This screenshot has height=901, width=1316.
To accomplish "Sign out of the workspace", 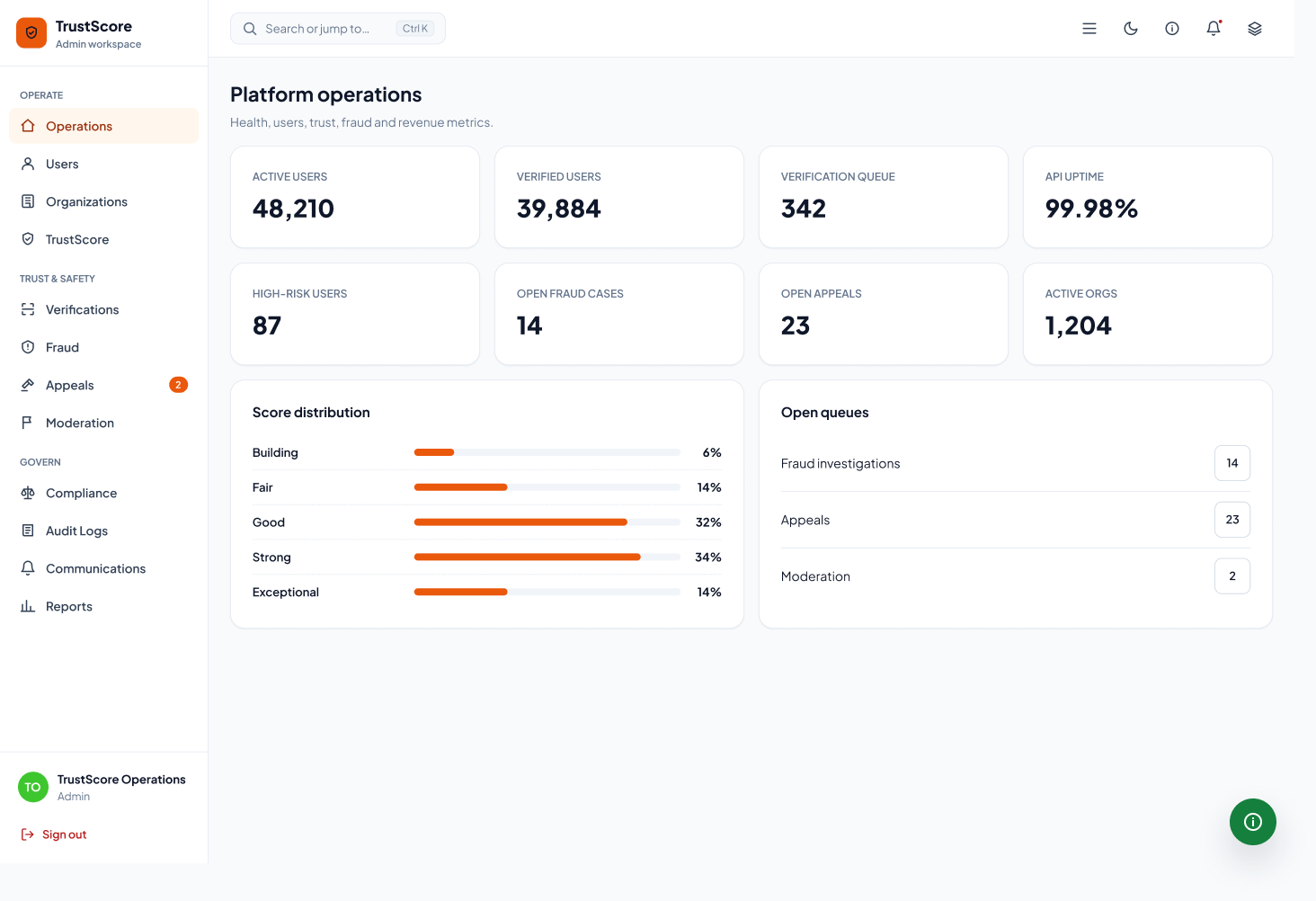I will pyautogui.click(x=54, y=834).
